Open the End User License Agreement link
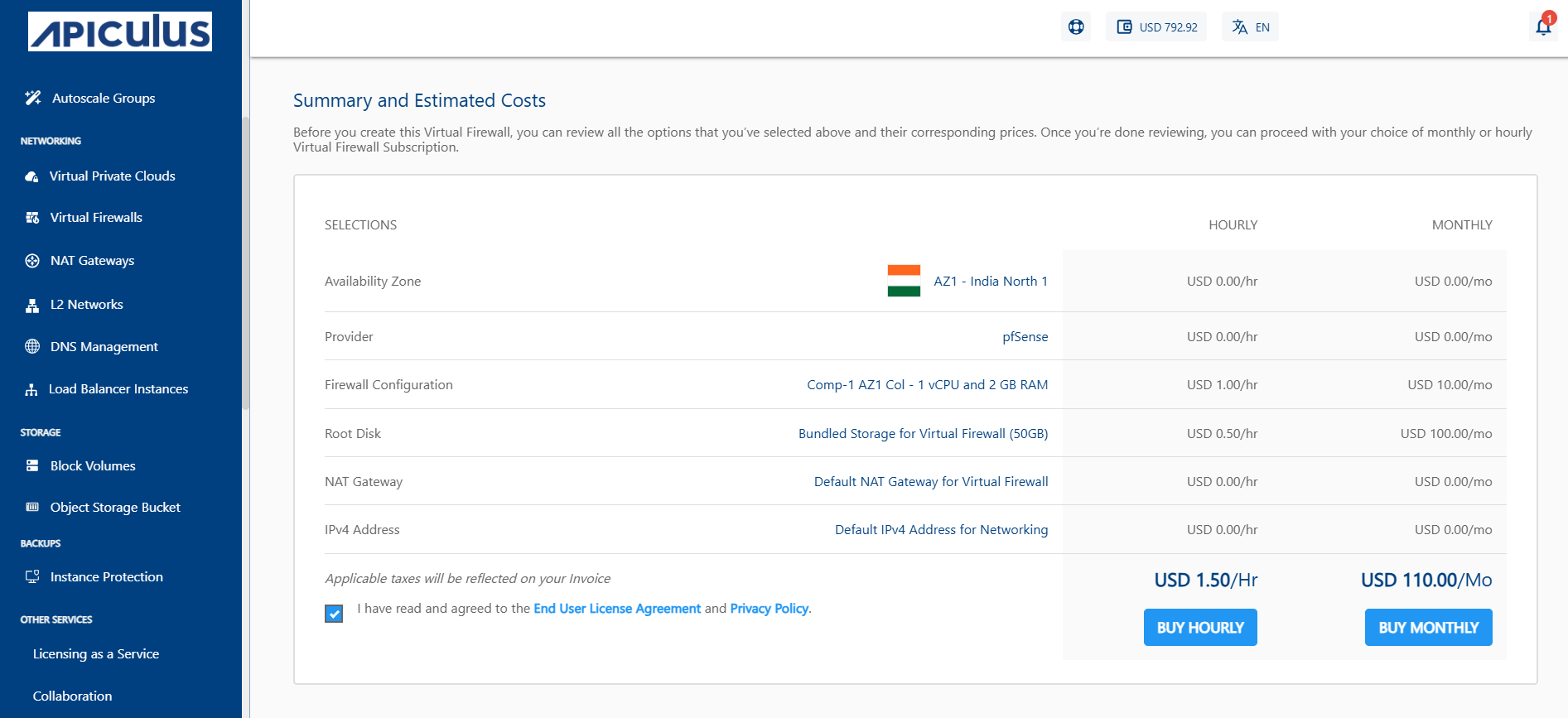This screenshot has height=718, width=1568. pos(617,609)
